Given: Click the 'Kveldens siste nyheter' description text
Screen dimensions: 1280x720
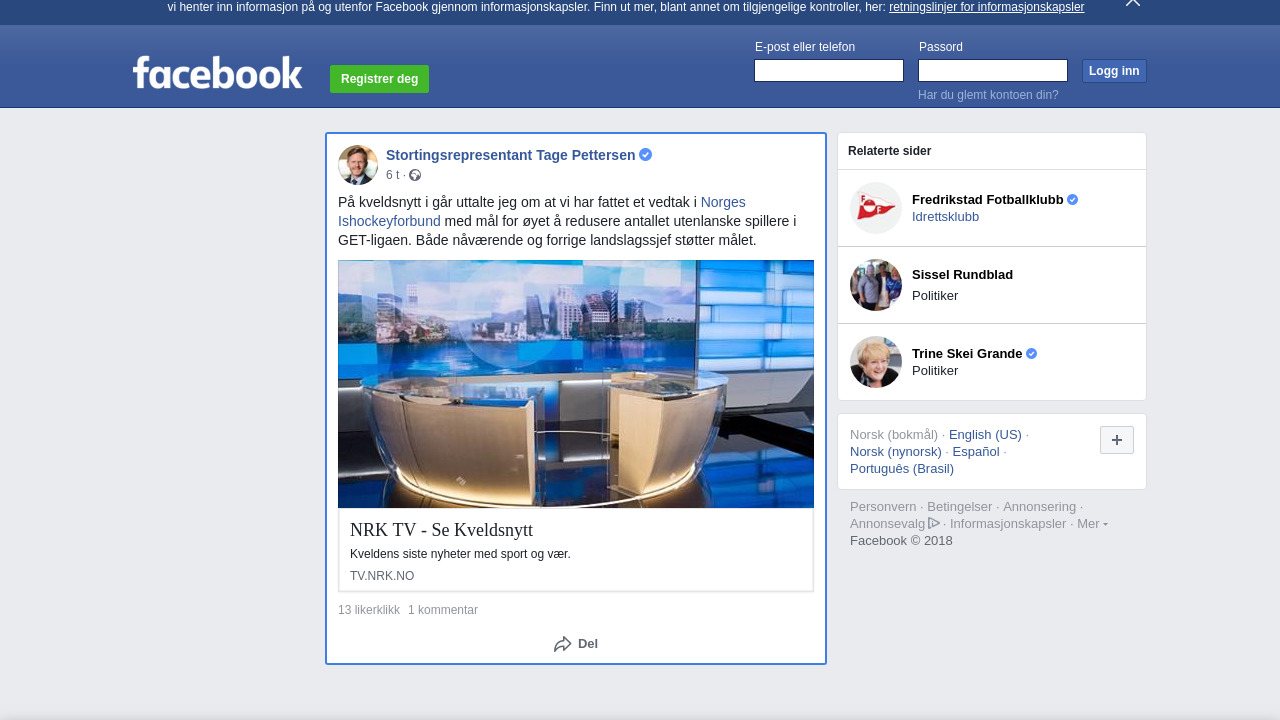Looking at the screenshot, I should [x=460, y=554].
